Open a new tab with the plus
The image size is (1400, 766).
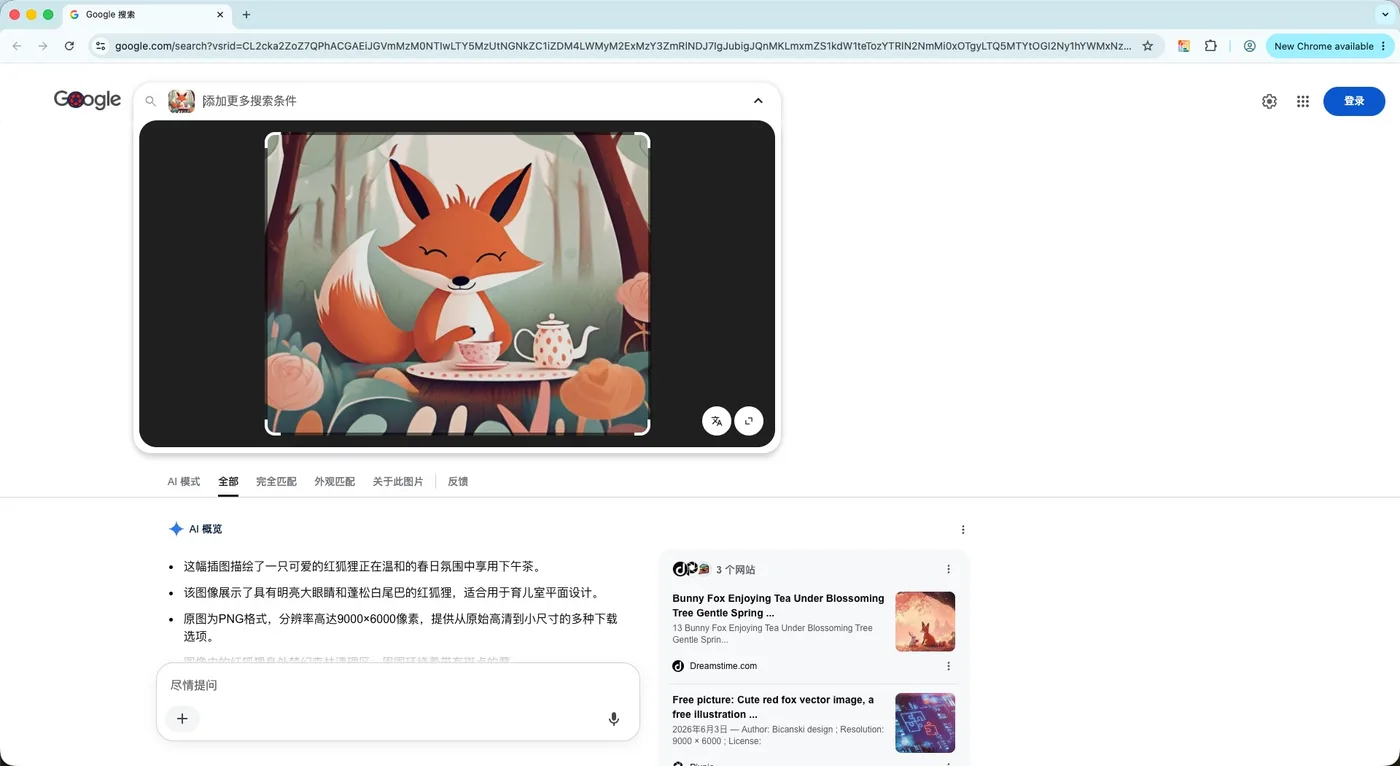pos(246,15)
